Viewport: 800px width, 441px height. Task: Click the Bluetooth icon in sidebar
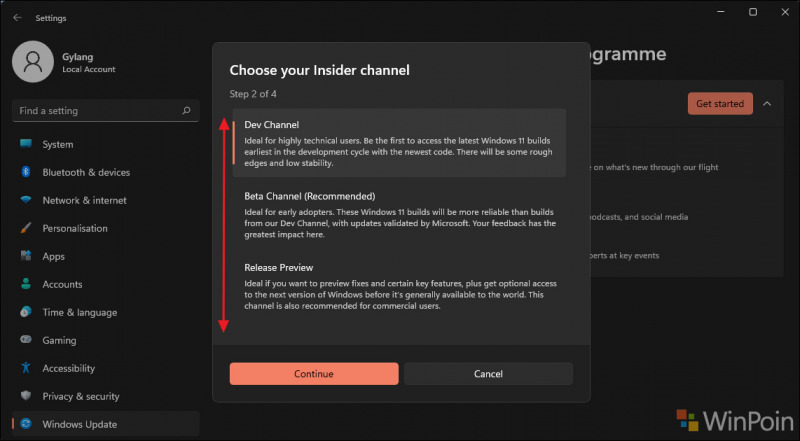tap(26, 172)
